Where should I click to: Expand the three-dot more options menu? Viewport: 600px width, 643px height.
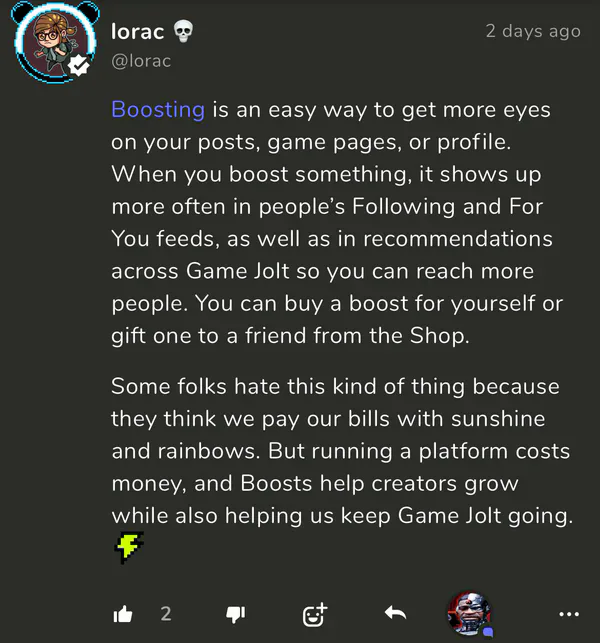[569, 613]
